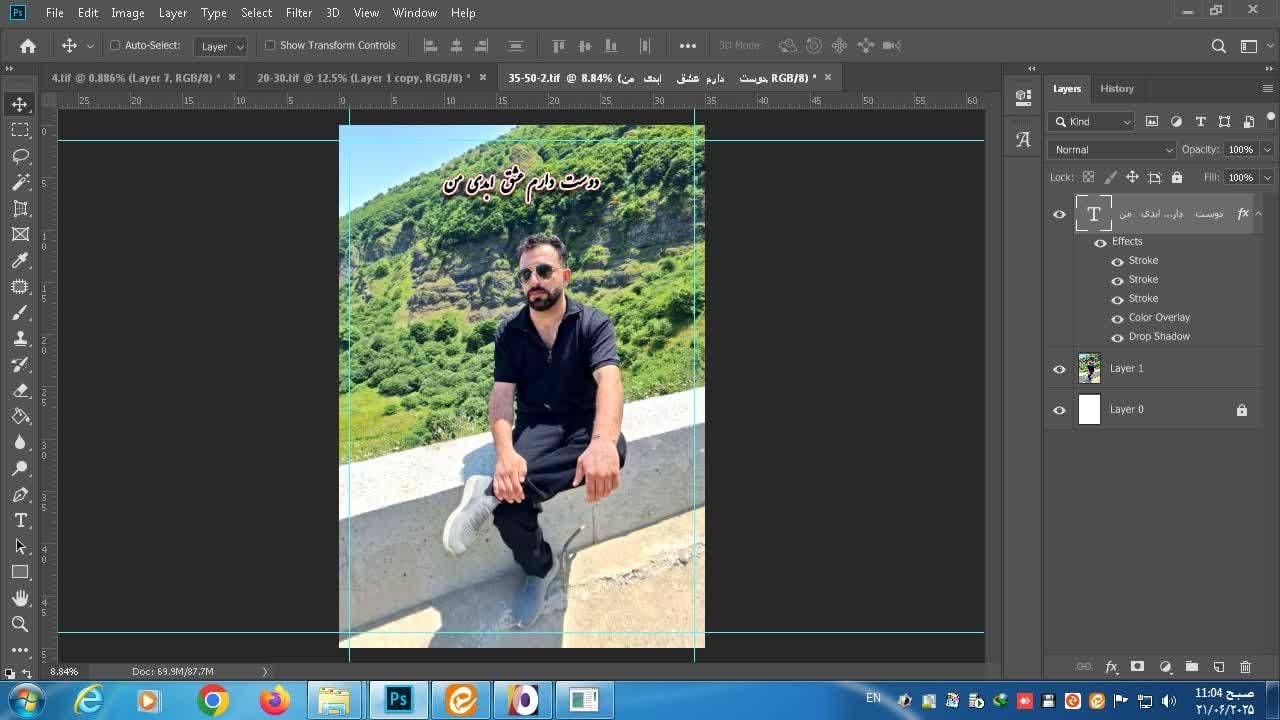Open the Opacity value dropdown arrow
This screenshot has width=1280, height=720.
pos(1267,150)
